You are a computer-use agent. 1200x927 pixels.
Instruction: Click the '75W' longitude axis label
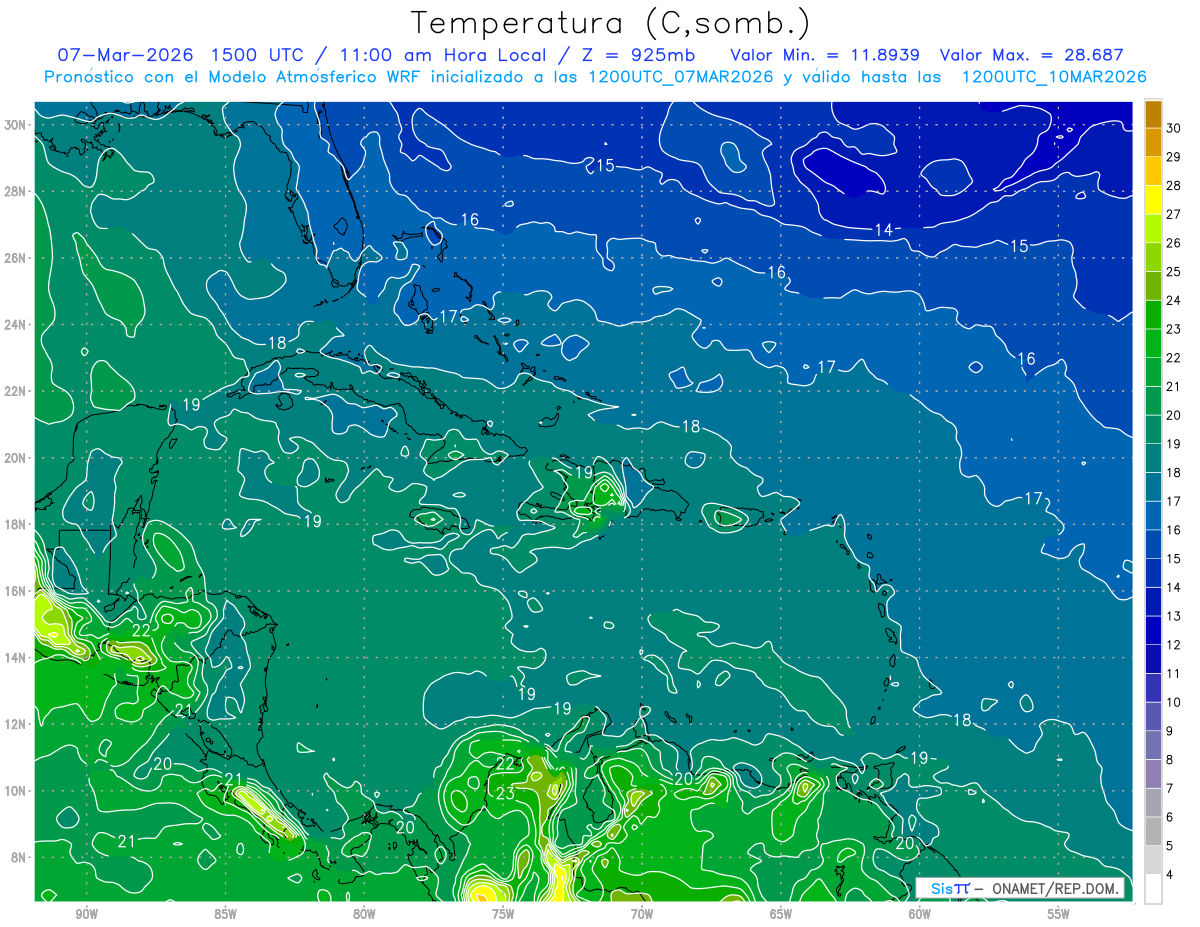point(503,914)
